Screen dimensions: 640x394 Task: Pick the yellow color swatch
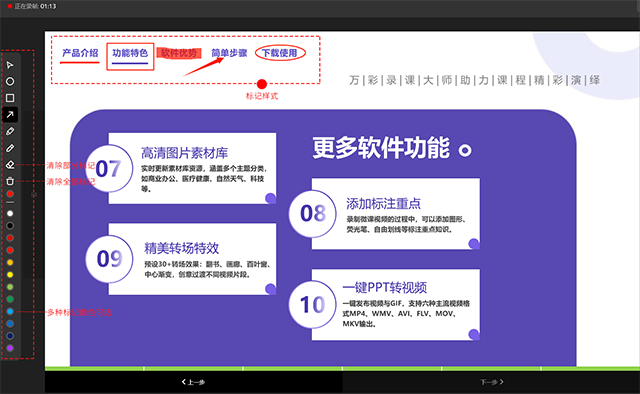pyautogui.click(x=10, y=274)
